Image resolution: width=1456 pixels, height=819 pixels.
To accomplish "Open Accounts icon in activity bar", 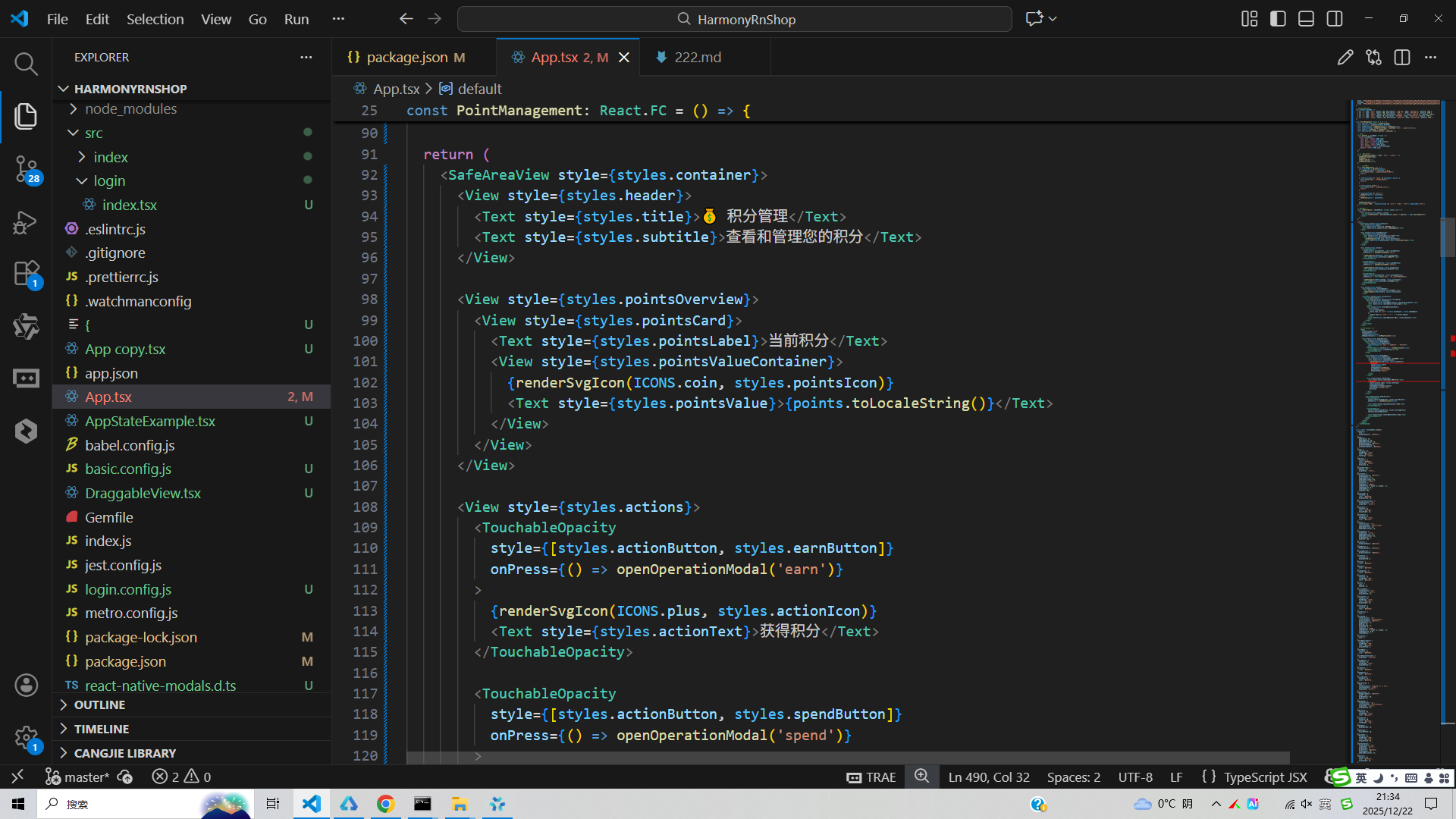I will [x=26, y=686].
